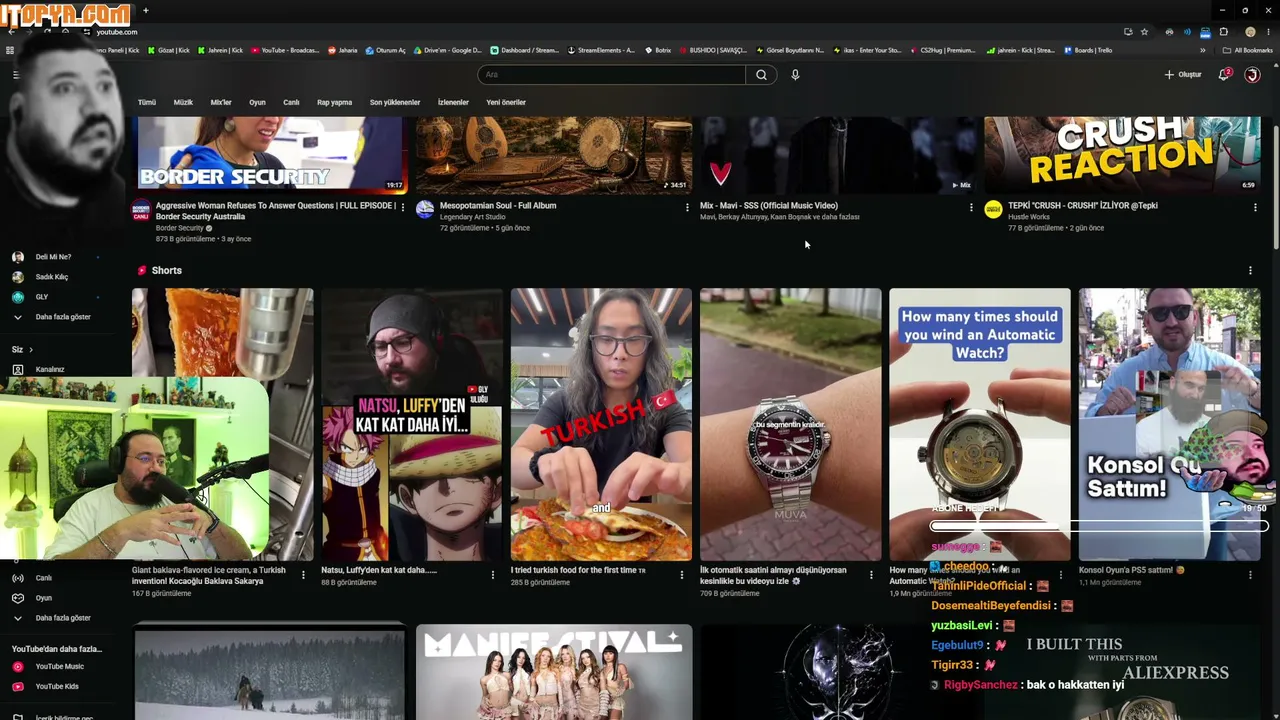
Task: Open the YouTube - Broadcas... bookmark
Action: point(285,50)
